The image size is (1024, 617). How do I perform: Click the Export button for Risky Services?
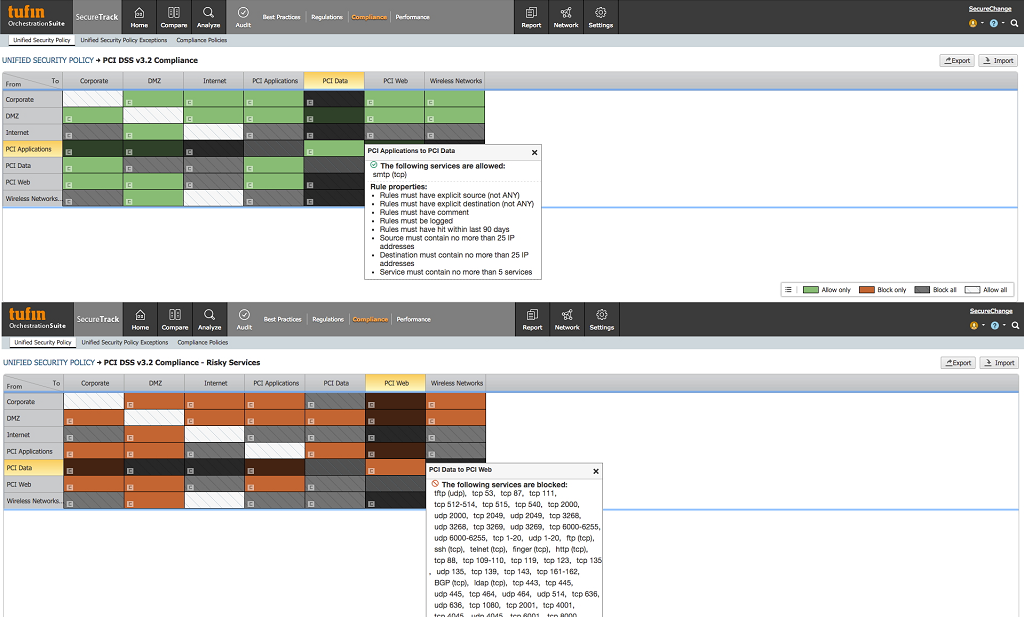[957, 363]
